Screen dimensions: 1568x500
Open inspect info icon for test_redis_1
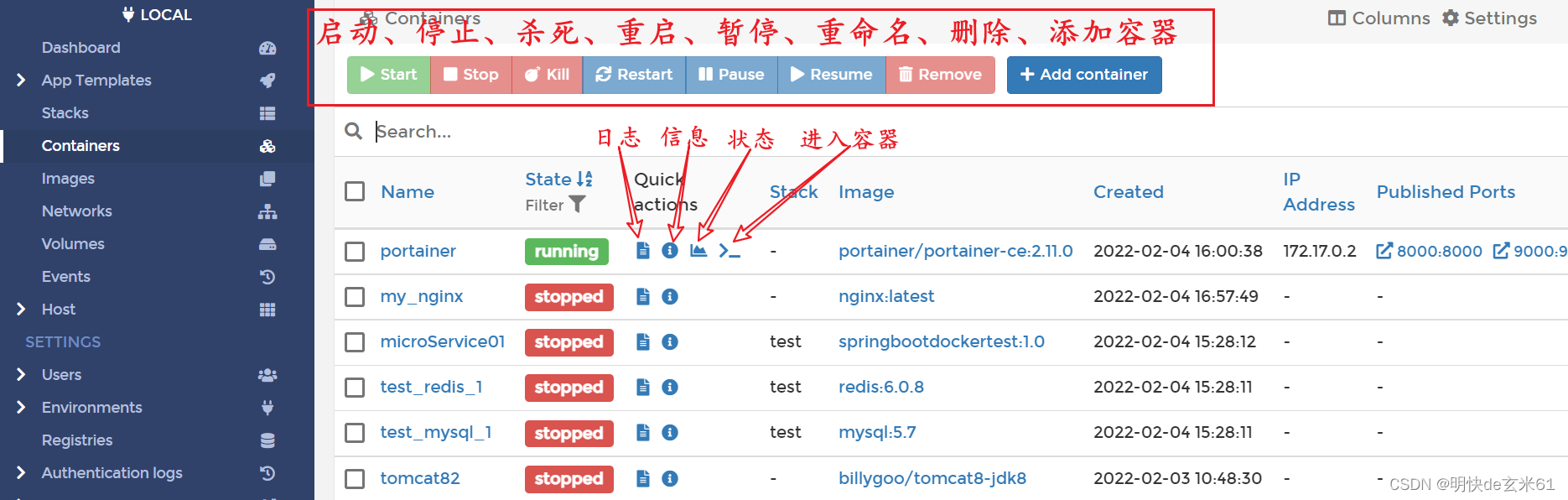pyautogui.click(x=670, y=387)
